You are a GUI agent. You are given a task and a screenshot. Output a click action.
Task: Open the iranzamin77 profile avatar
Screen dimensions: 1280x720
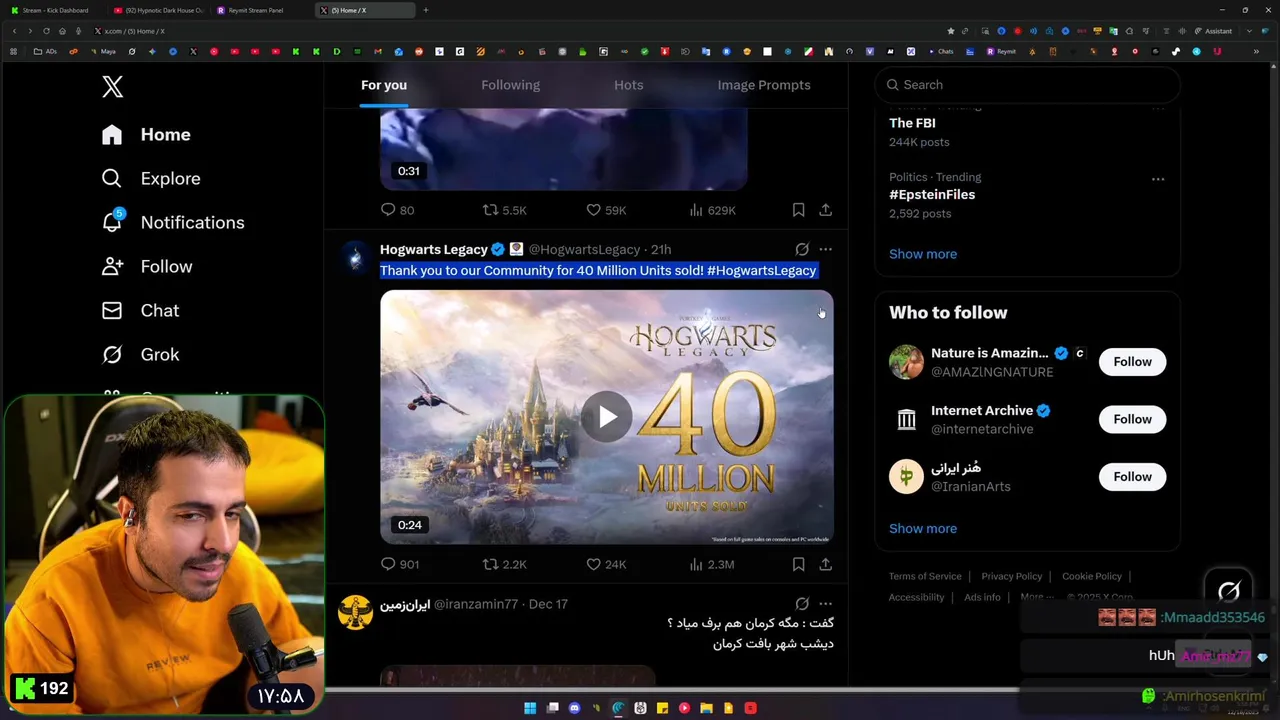point(355,612)
